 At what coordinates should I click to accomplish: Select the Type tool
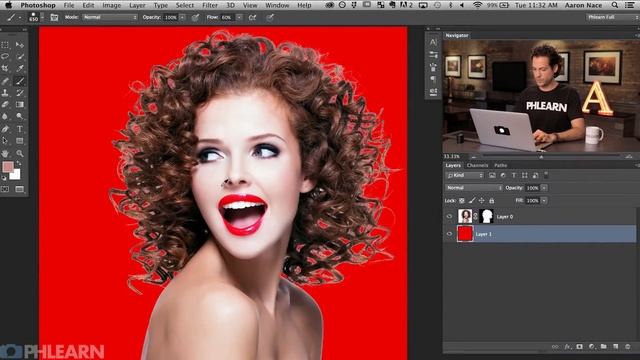tap(19, 129)
